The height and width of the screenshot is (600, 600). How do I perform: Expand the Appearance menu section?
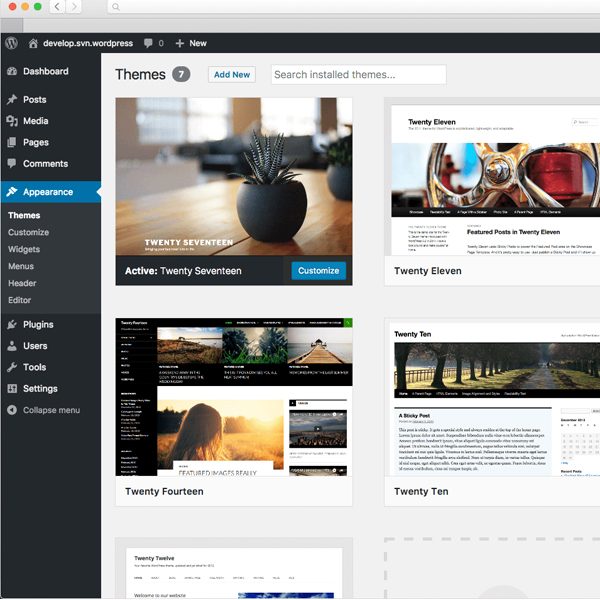coord(48,192)
